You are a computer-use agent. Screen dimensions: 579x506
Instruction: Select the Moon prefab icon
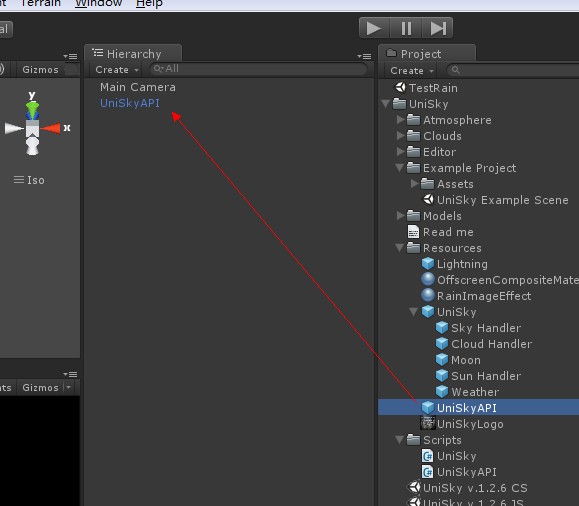click(442, 359)
